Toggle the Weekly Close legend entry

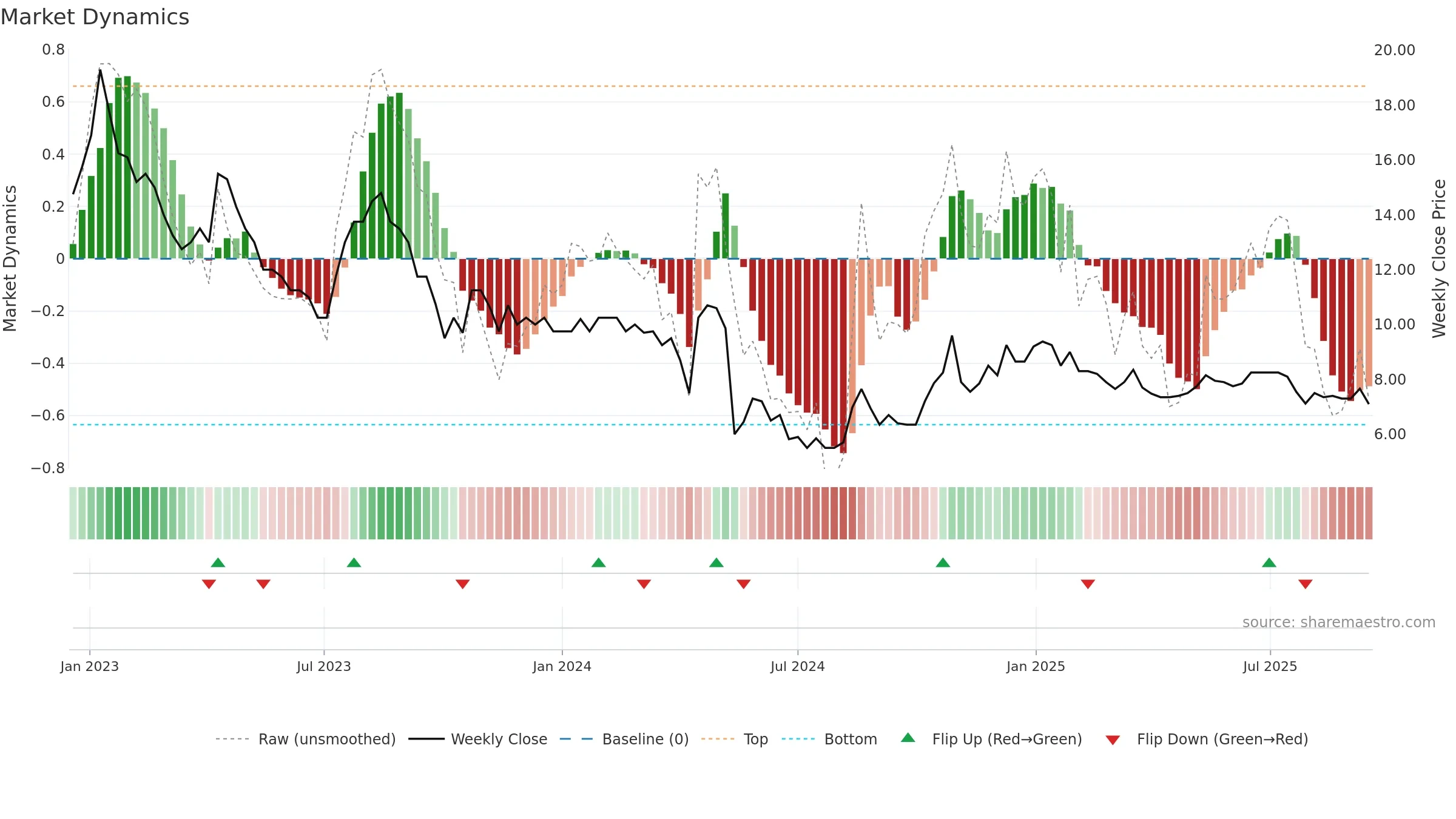click(x=478, y=739)
